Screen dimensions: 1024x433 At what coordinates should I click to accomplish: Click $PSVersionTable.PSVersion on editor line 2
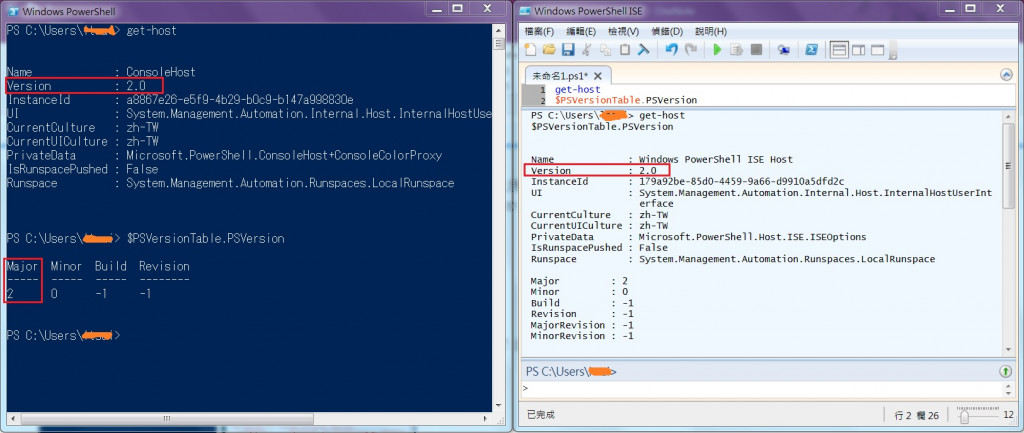click(x=626, y=100)
